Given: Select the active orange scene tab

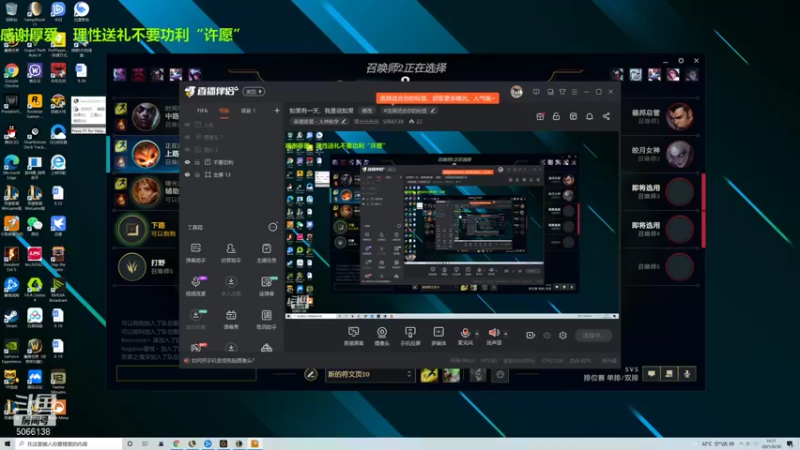Looking at the screenshot, I should (224, 110).
